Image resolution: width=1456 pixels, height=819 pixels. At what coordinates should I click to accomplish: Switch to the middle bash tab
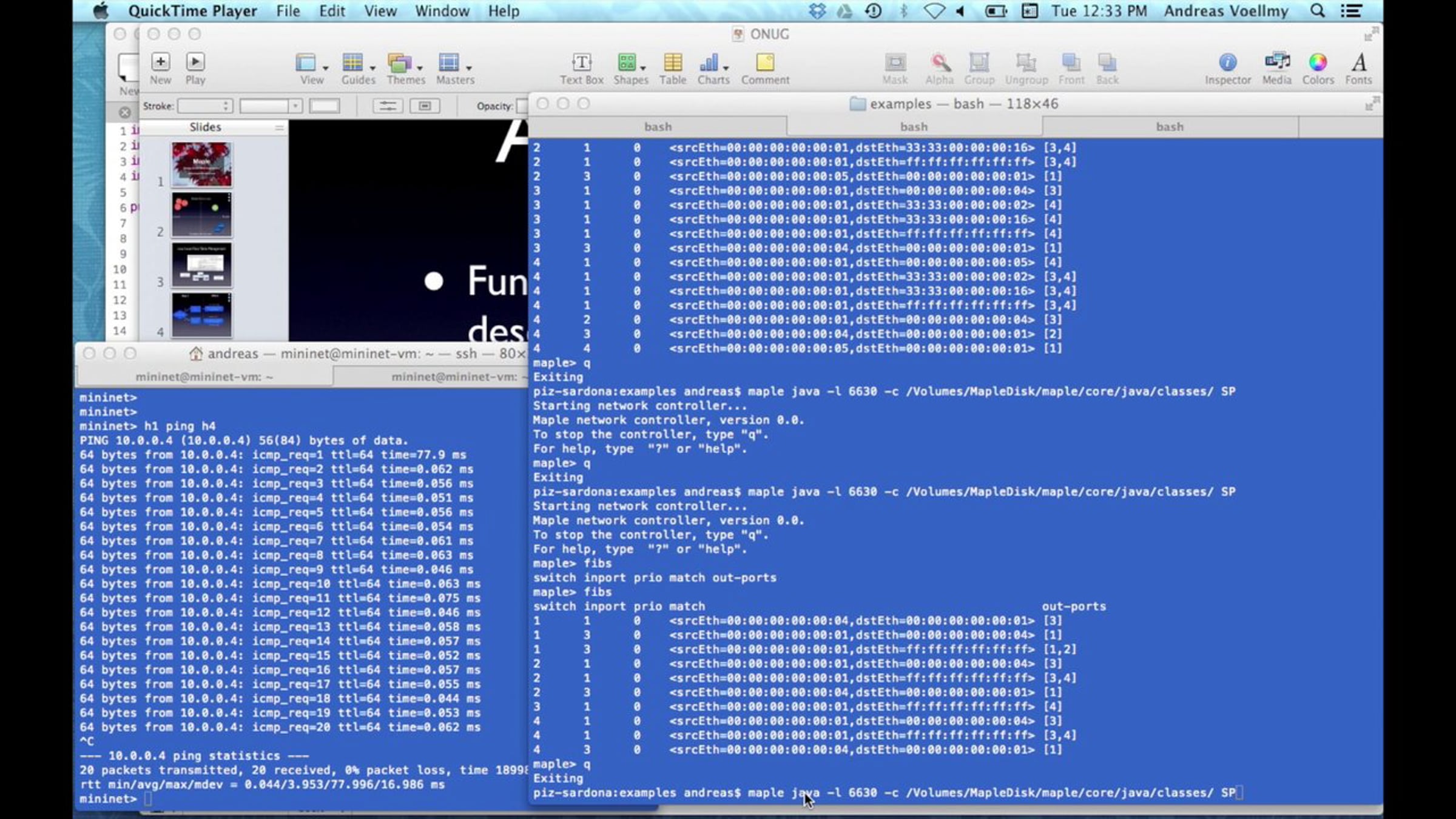tap(914, 127)
